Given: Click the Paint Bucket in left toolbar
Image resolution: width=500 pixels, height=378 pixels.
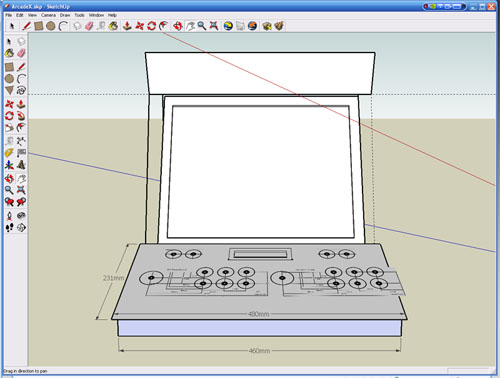Looking at the screenshot, I should [9, 53].
